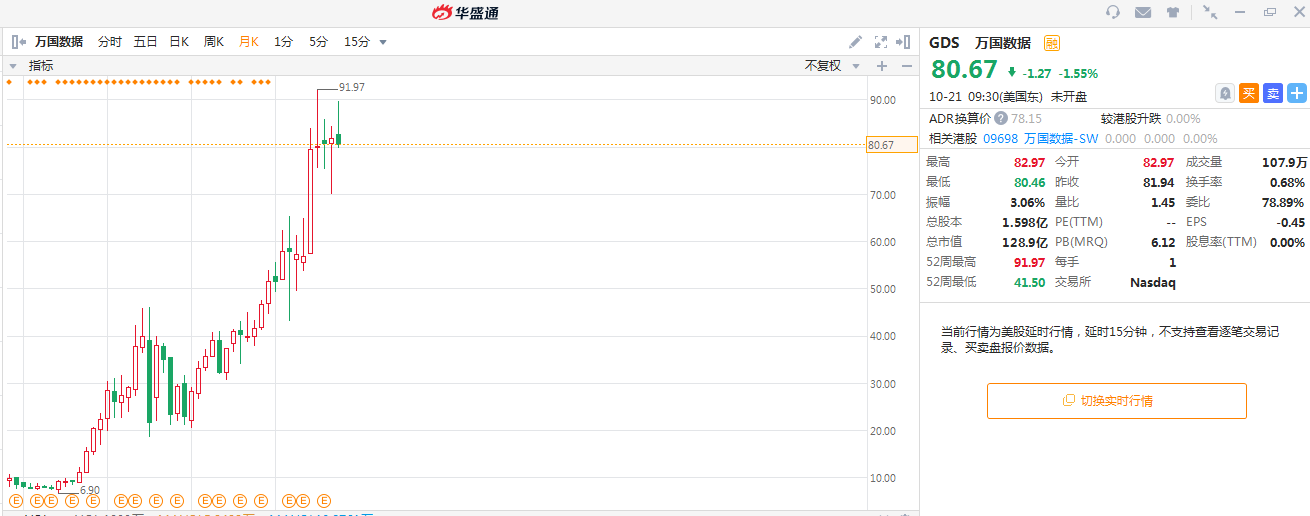Click the 52周最低 value 41.50
Screen dimensions: 1310x516
click(1030, 282)
